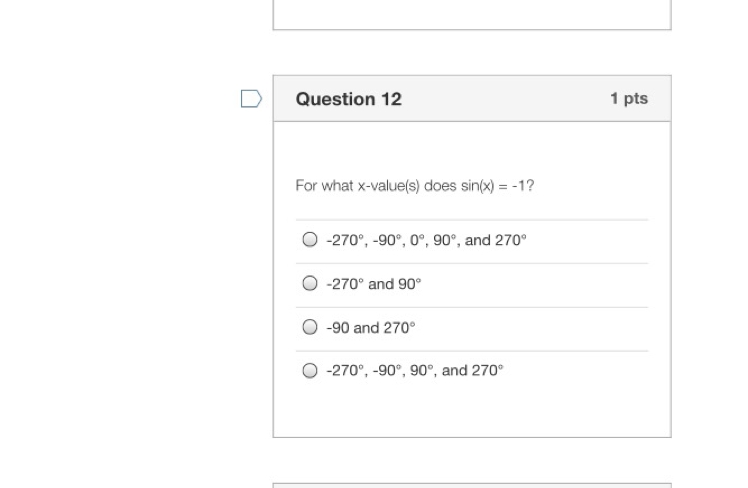This screenshot has height=488, width=748.
Task: Click the five-angle answer text including 0°
Action: tap(426, 240)
